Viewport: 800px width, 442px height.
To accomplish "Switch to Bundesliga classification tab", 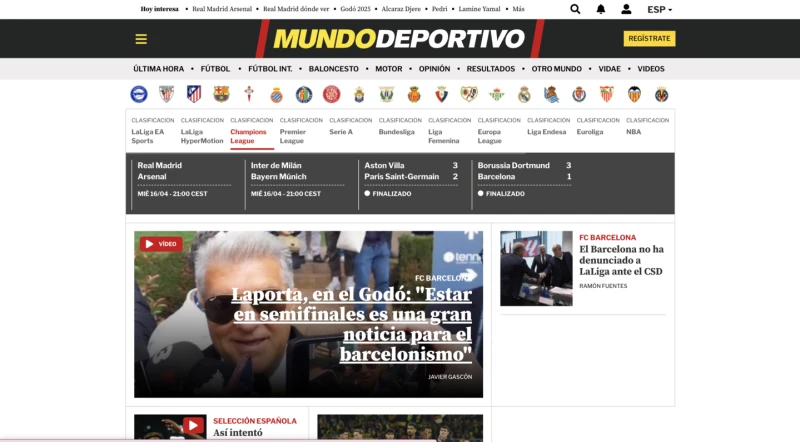I will (x=400, y=127).
